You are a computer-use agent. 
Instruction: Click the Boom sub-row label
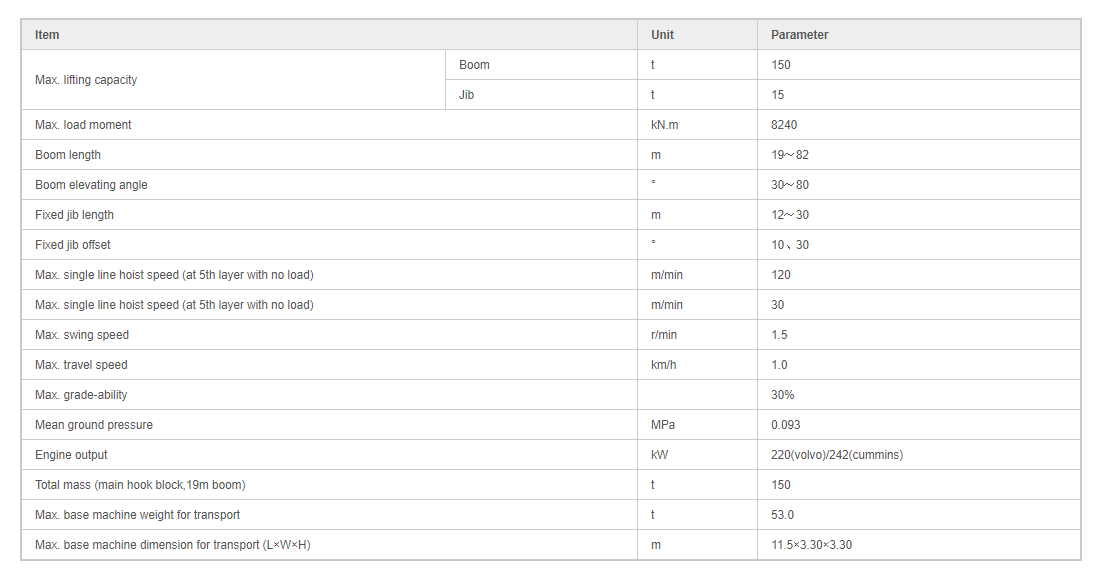point(474,65)
